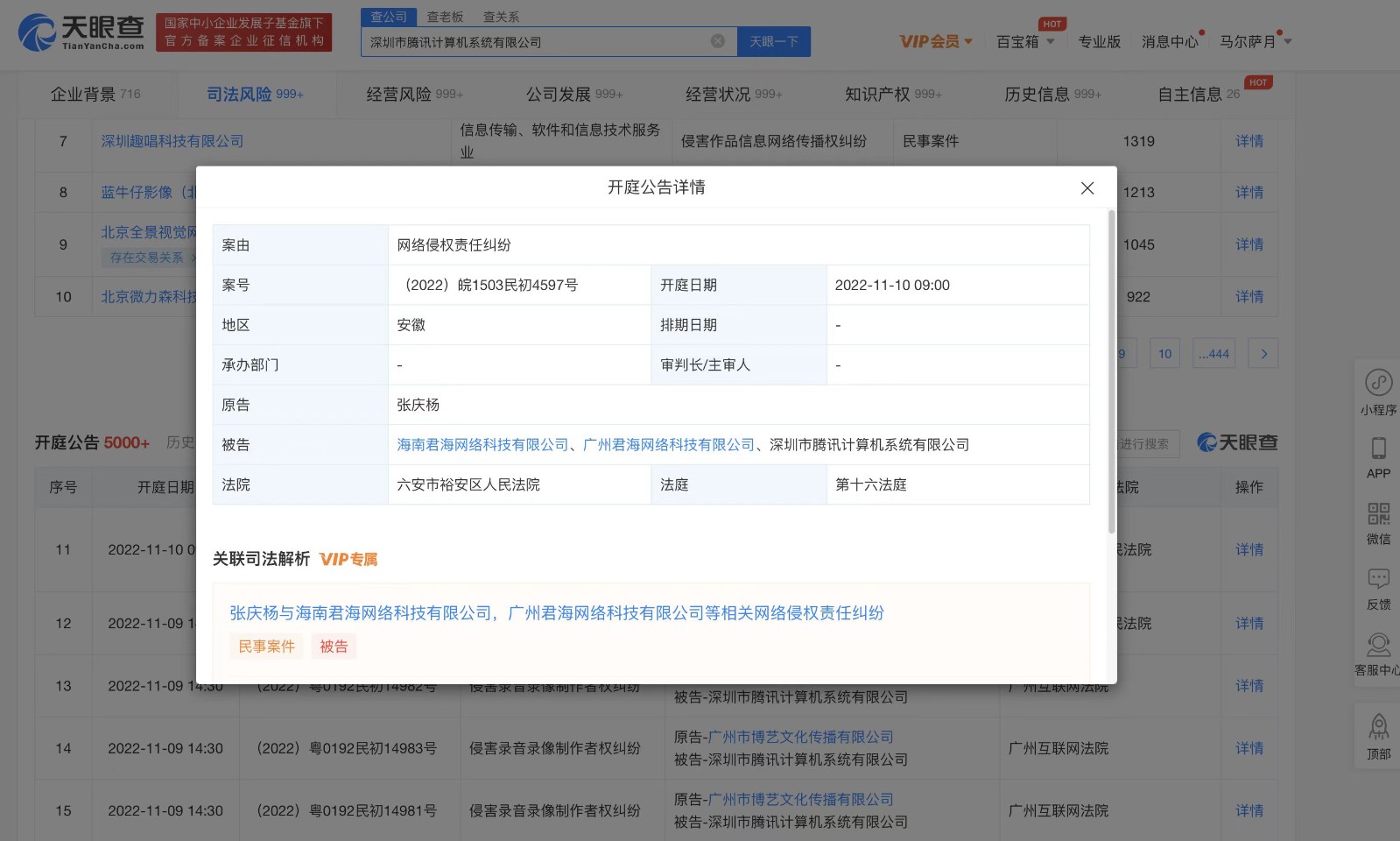Open 详情 for hearing row 14

coord(1249,749)
